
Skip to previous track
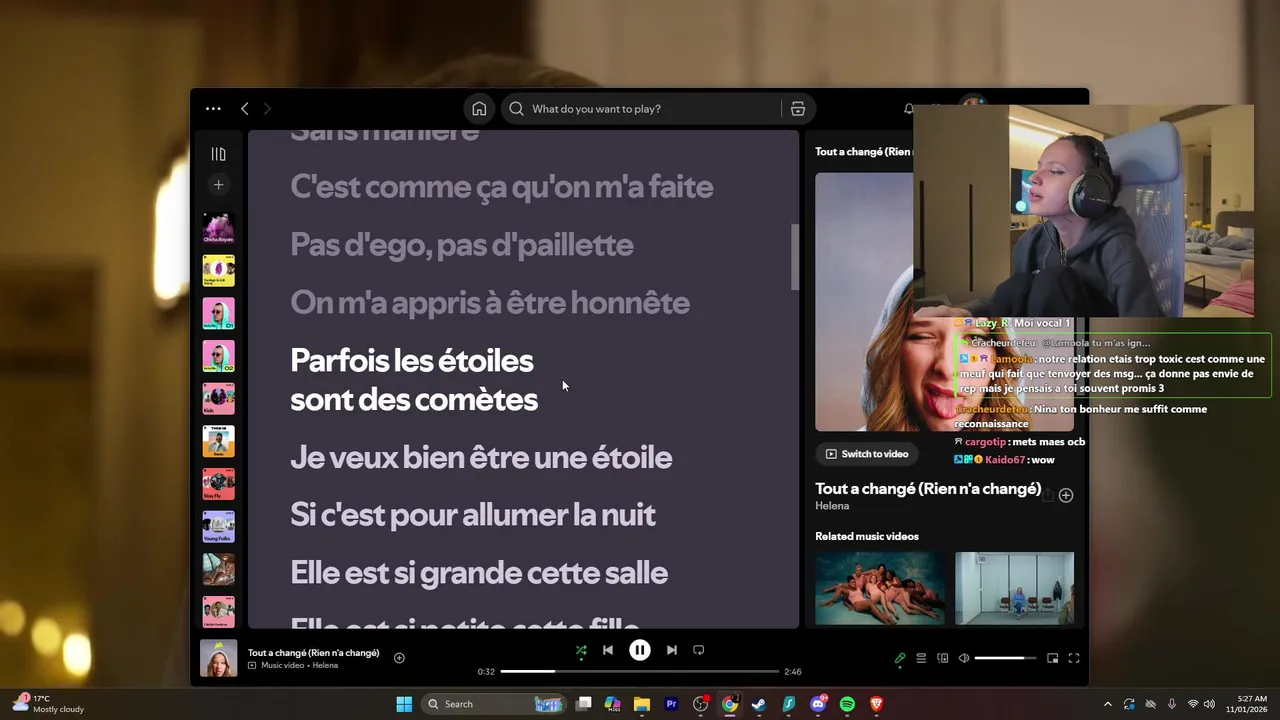coord(607,650)
